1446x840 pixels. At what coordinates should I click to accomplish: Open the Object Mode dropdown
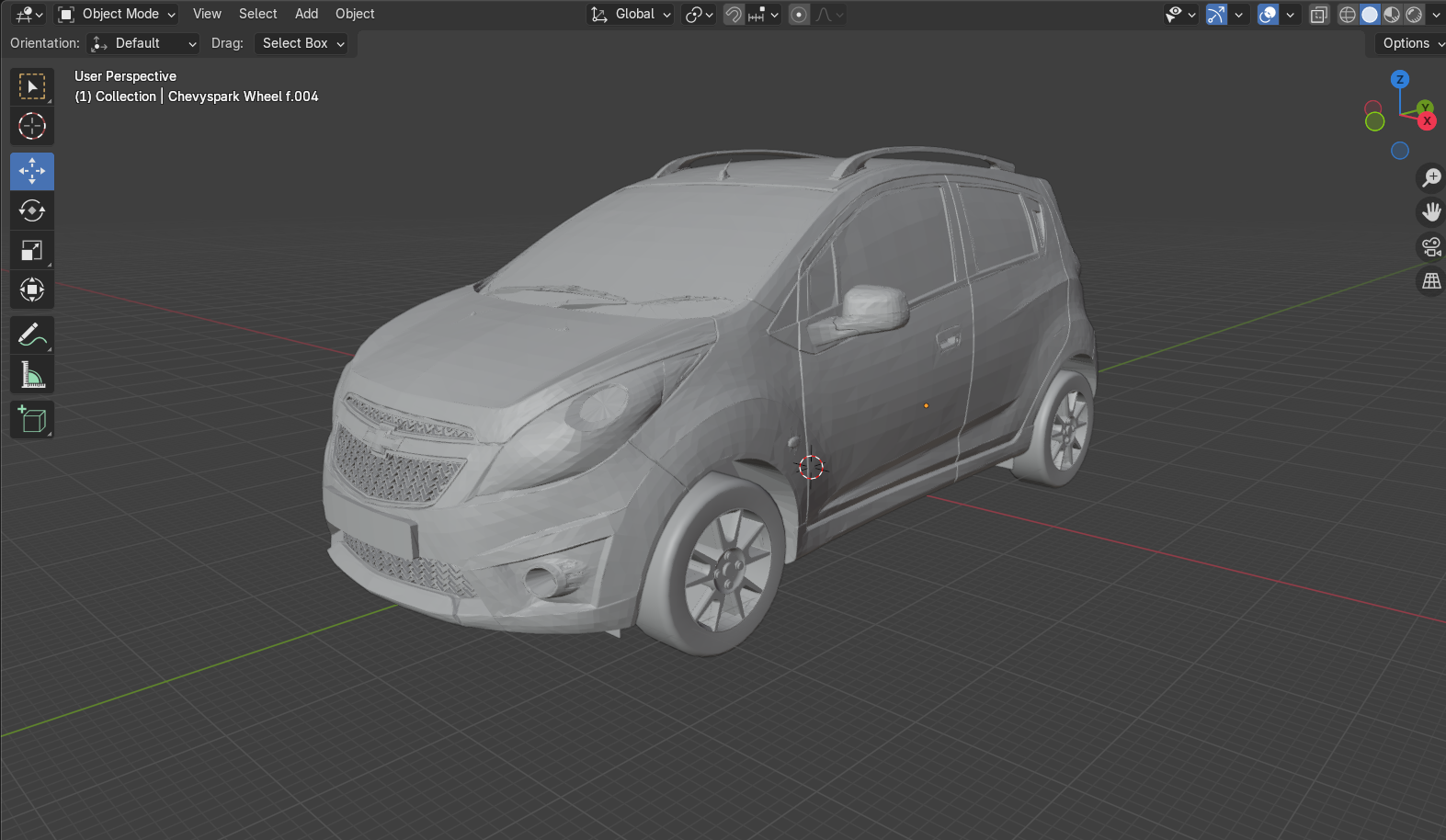[x=116, y=14]
